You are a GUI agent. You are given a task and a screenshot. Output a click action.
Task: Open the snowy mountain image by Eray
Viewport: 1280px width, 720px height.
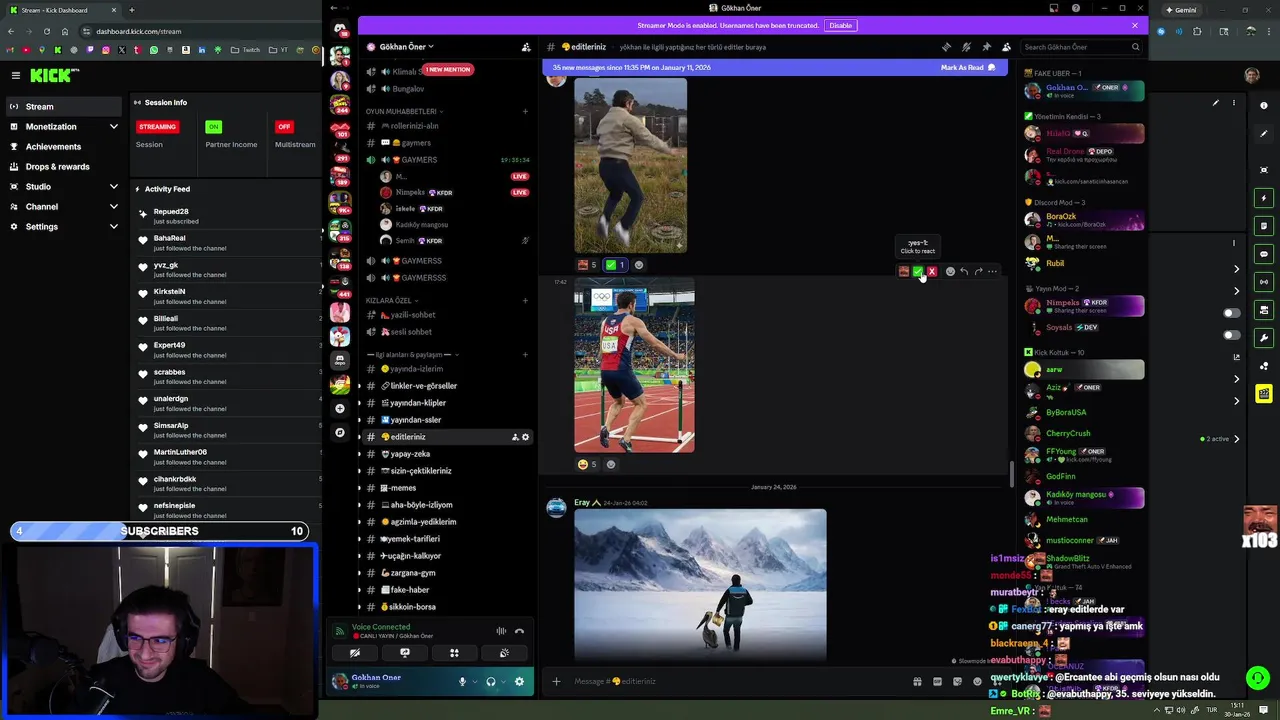point(700,585)
